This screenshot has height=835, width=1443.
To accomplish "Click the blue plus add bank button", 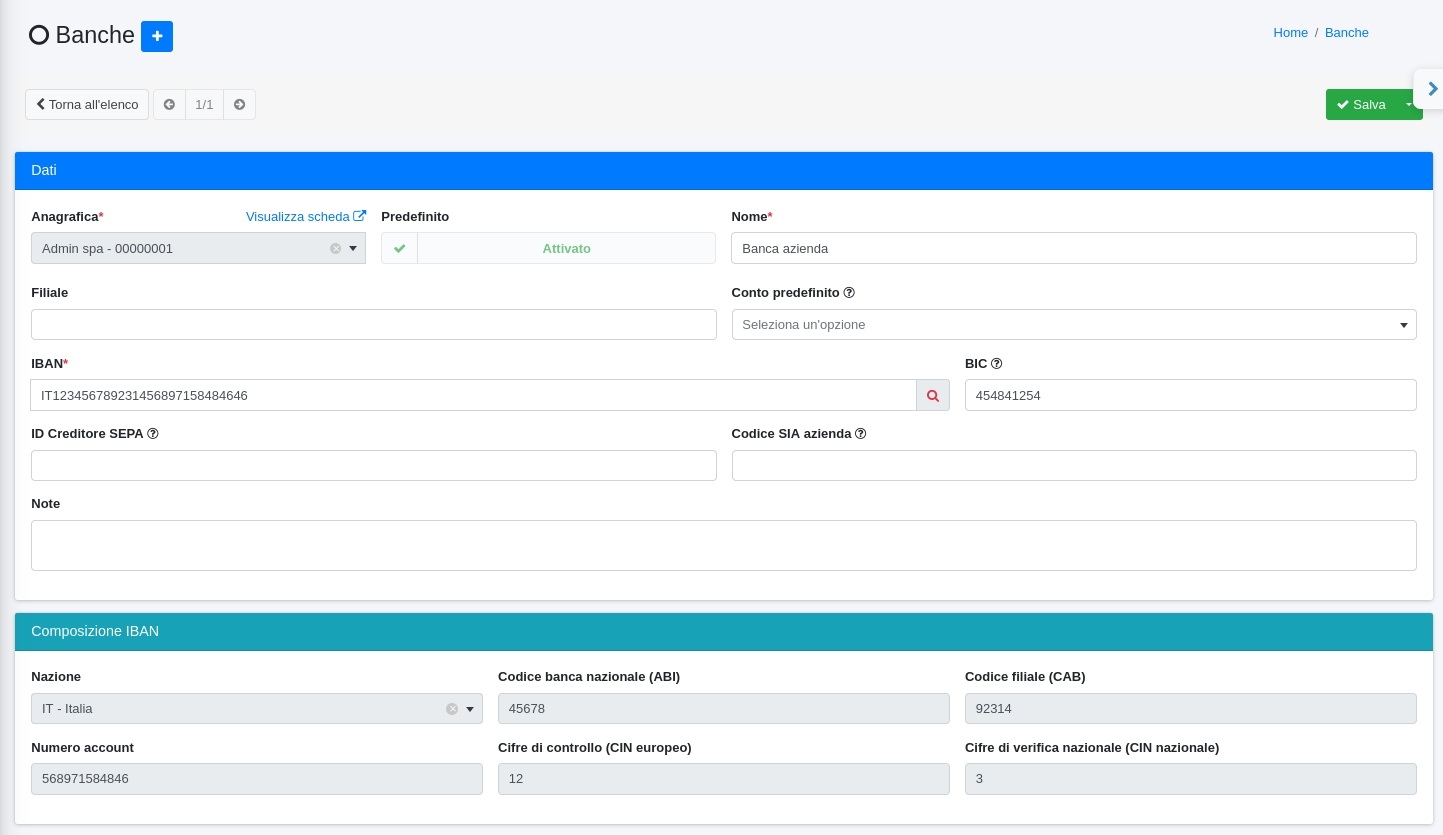I will pos(157,36).
